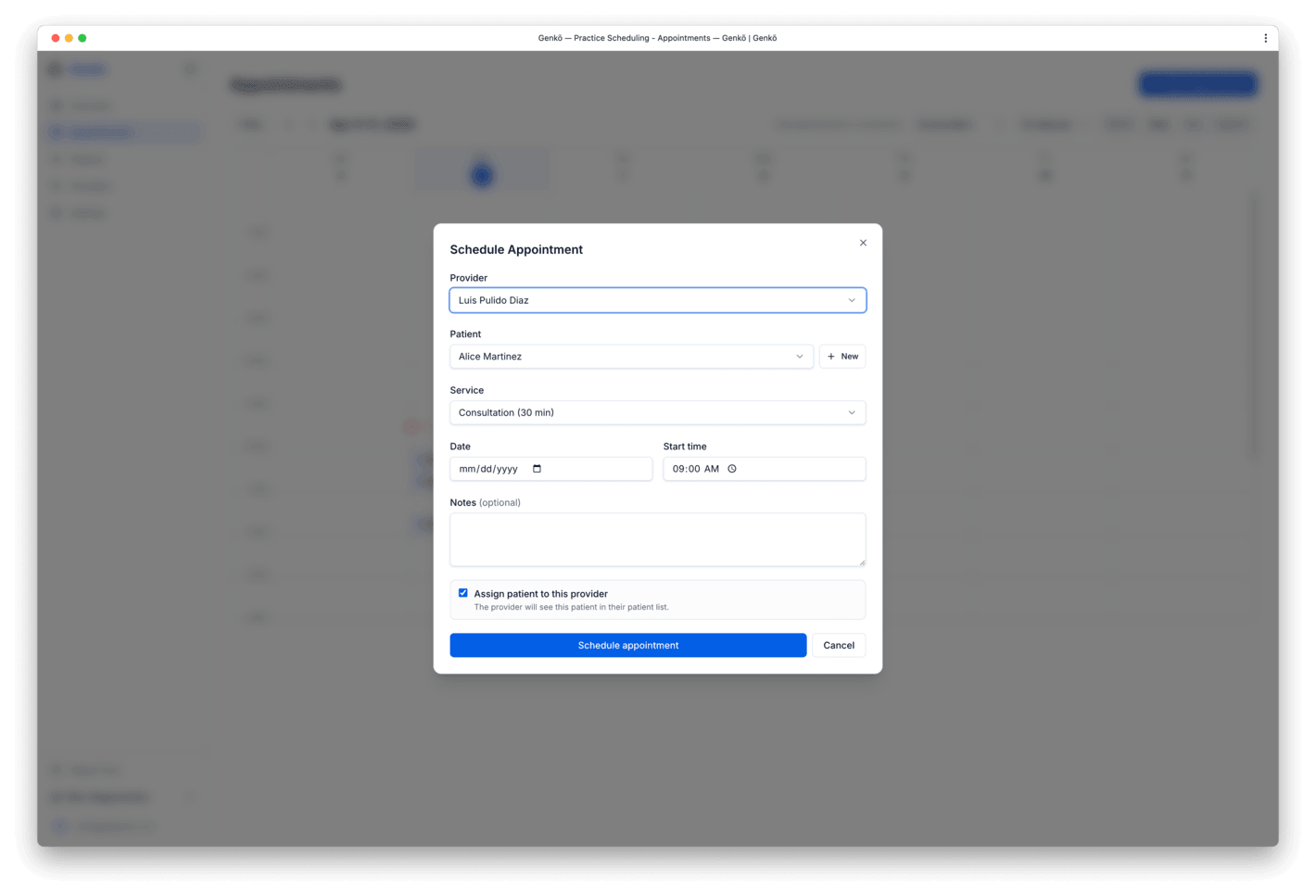The image size is (1316, 896).
Task: Expand the Service dropdown for Consultation options
Action: point(850,412)
